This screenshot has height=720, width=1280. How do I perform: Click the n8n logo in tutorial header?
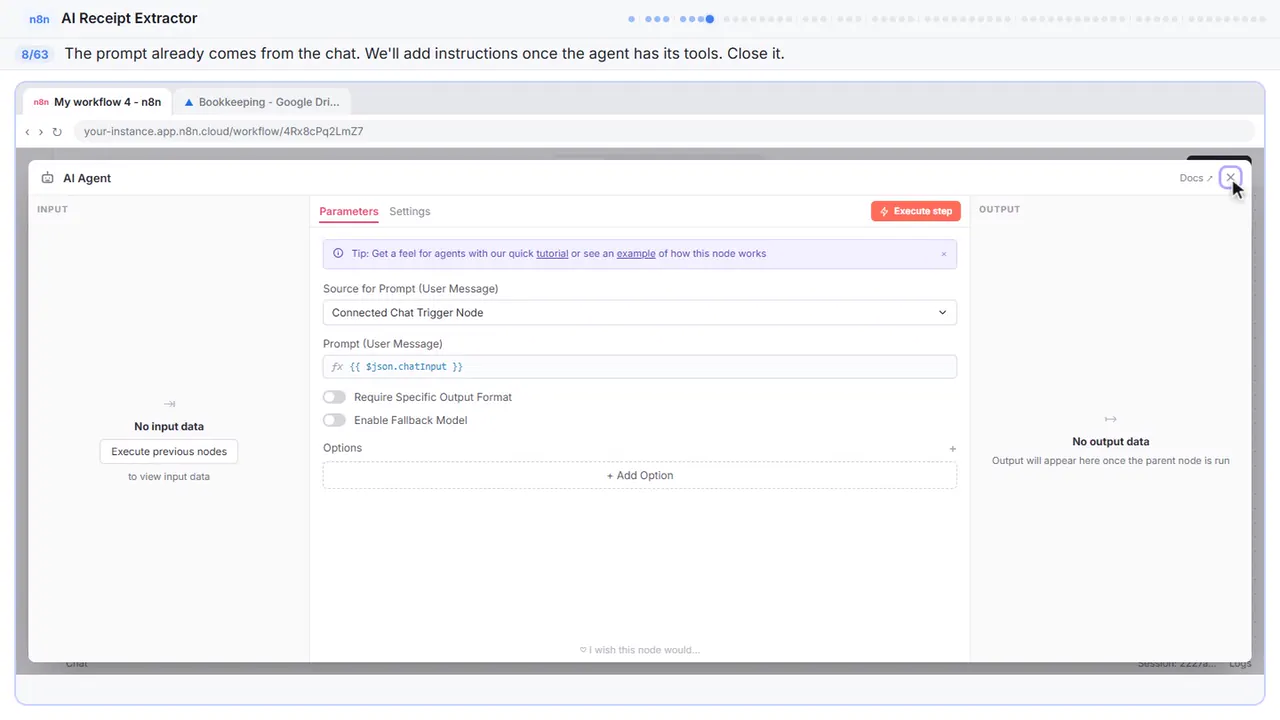41,19
